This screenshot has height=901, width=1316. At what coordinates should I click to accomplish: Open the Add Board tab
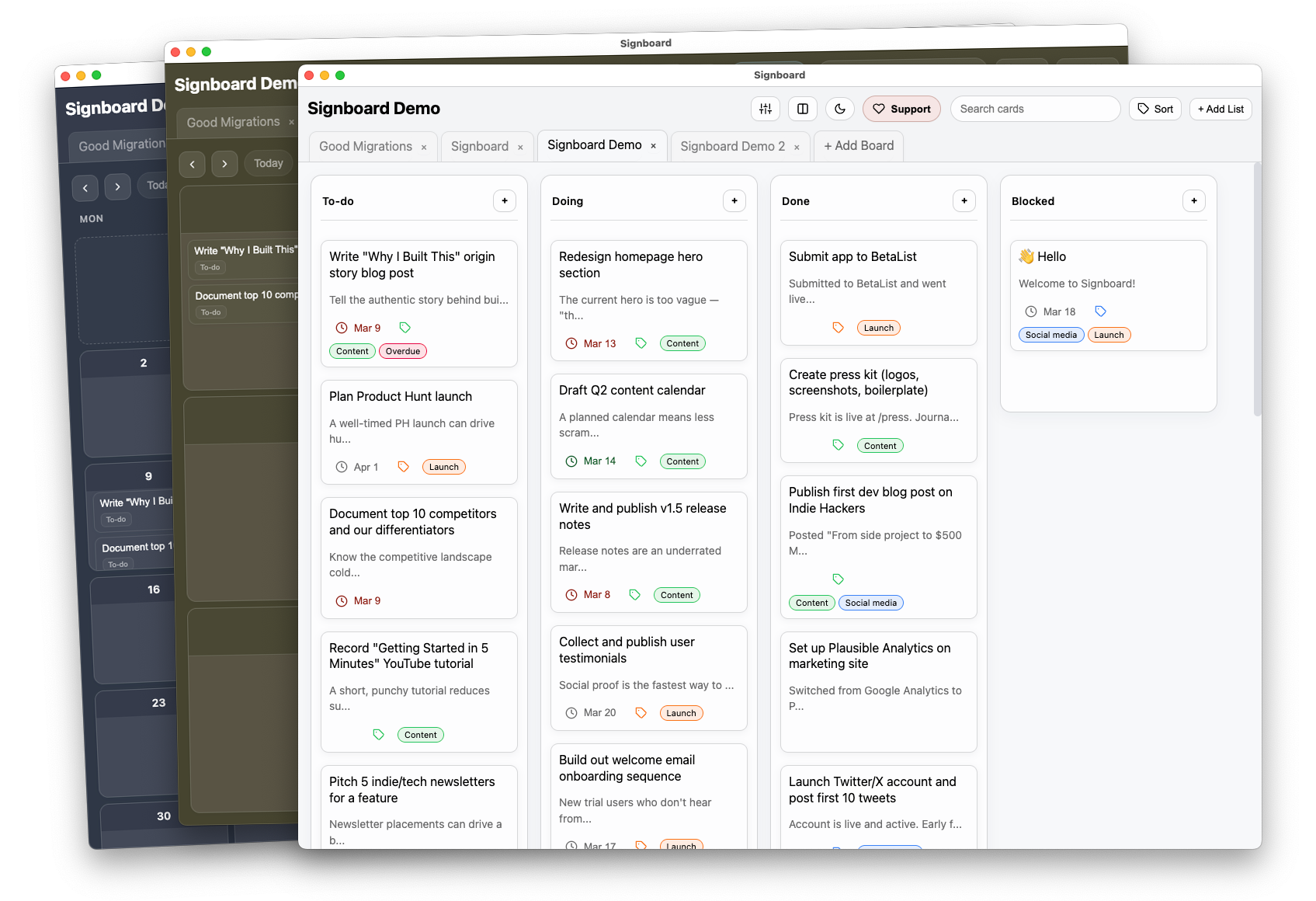[x=858, y=146]
